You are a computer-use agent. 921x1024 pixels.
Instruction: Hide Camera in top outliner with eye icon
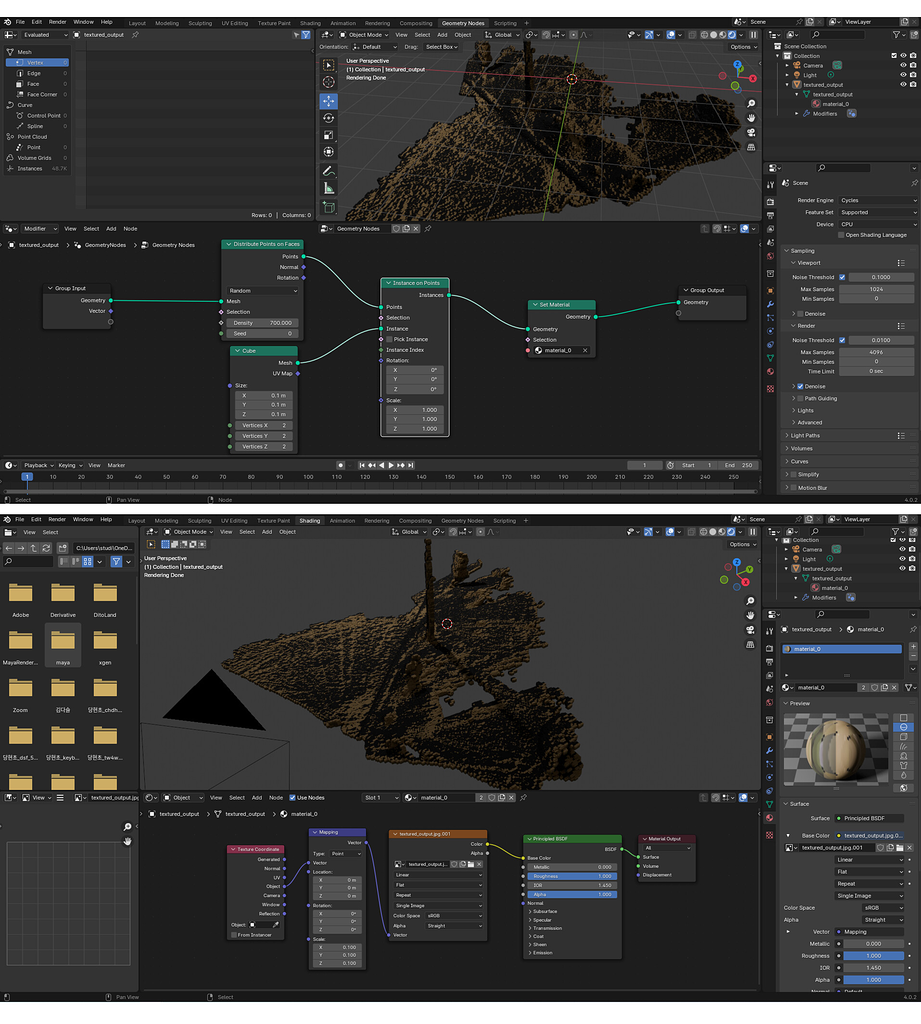click(903, 65)
